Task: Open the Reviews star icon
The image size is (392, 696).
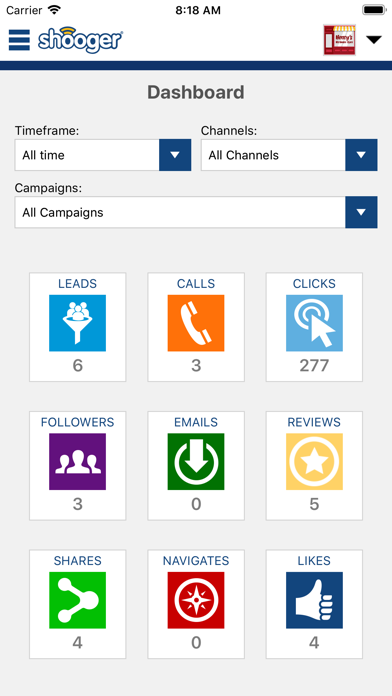Action: point(314,462)
